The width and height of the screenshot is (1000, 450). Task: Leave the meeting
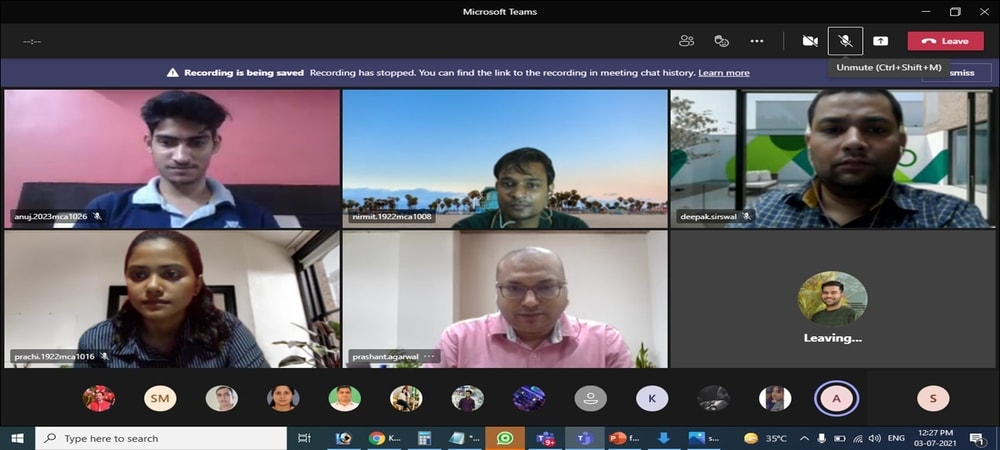pyautogui.click(x=945, y=41)
